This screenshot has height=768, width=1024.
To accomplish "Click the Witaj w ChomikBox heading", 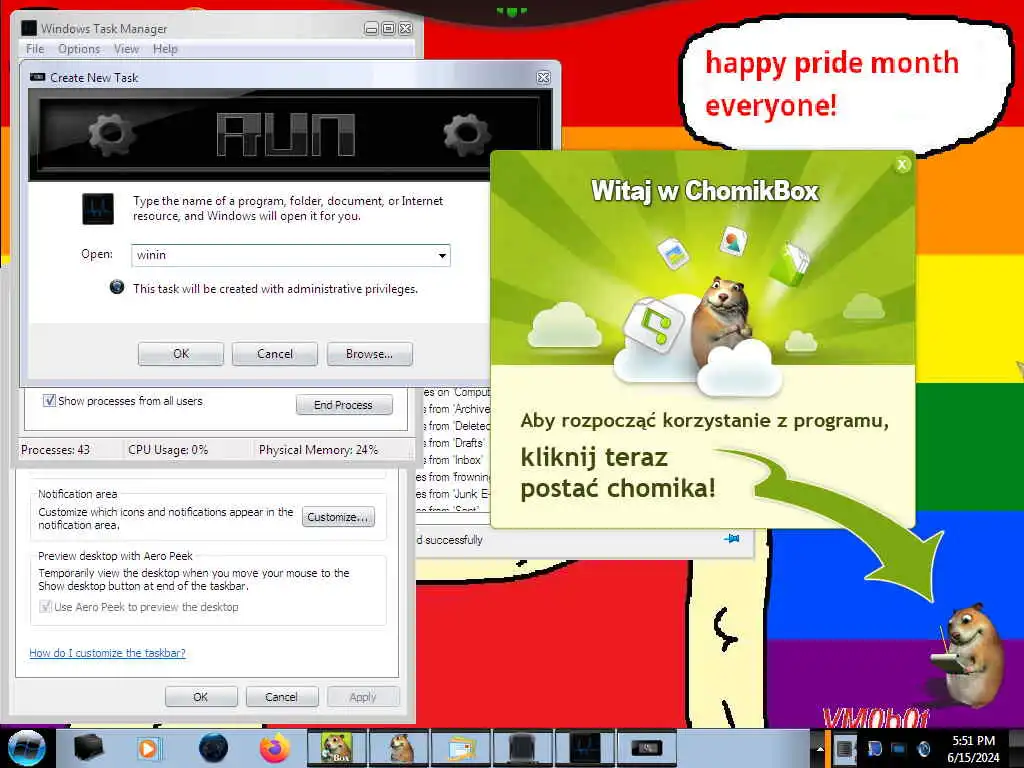I will [705, 191].
